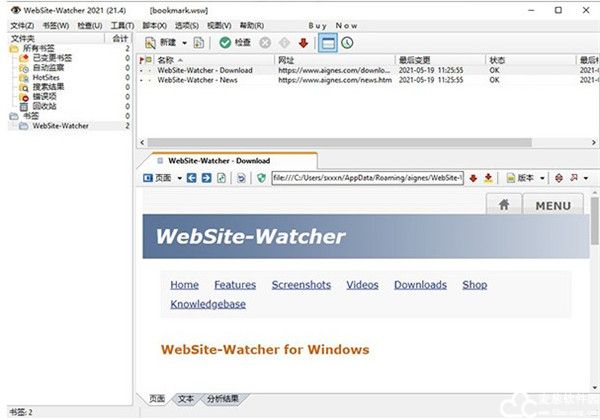Click the green shield security icon
The image size is (600, 420).
coord(261,178)
